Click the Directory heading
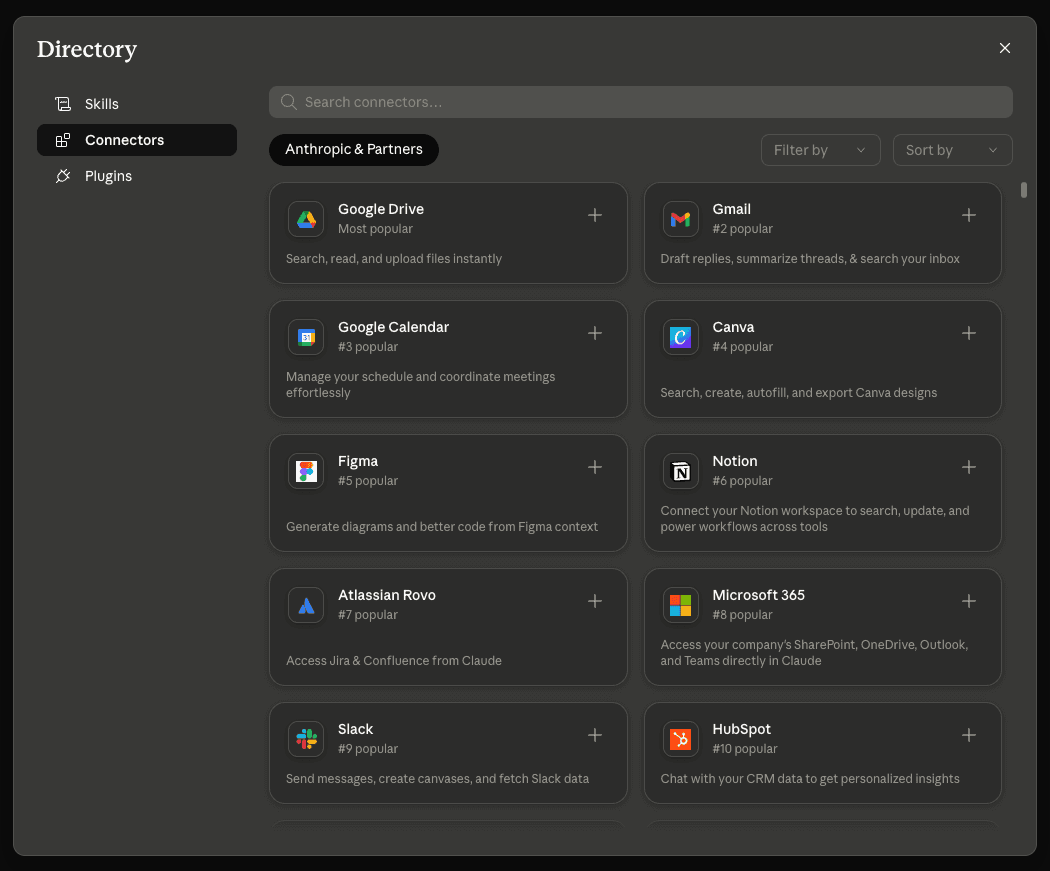The width and height of the screenshot is (1050, 871). click(x=87, y=49)
